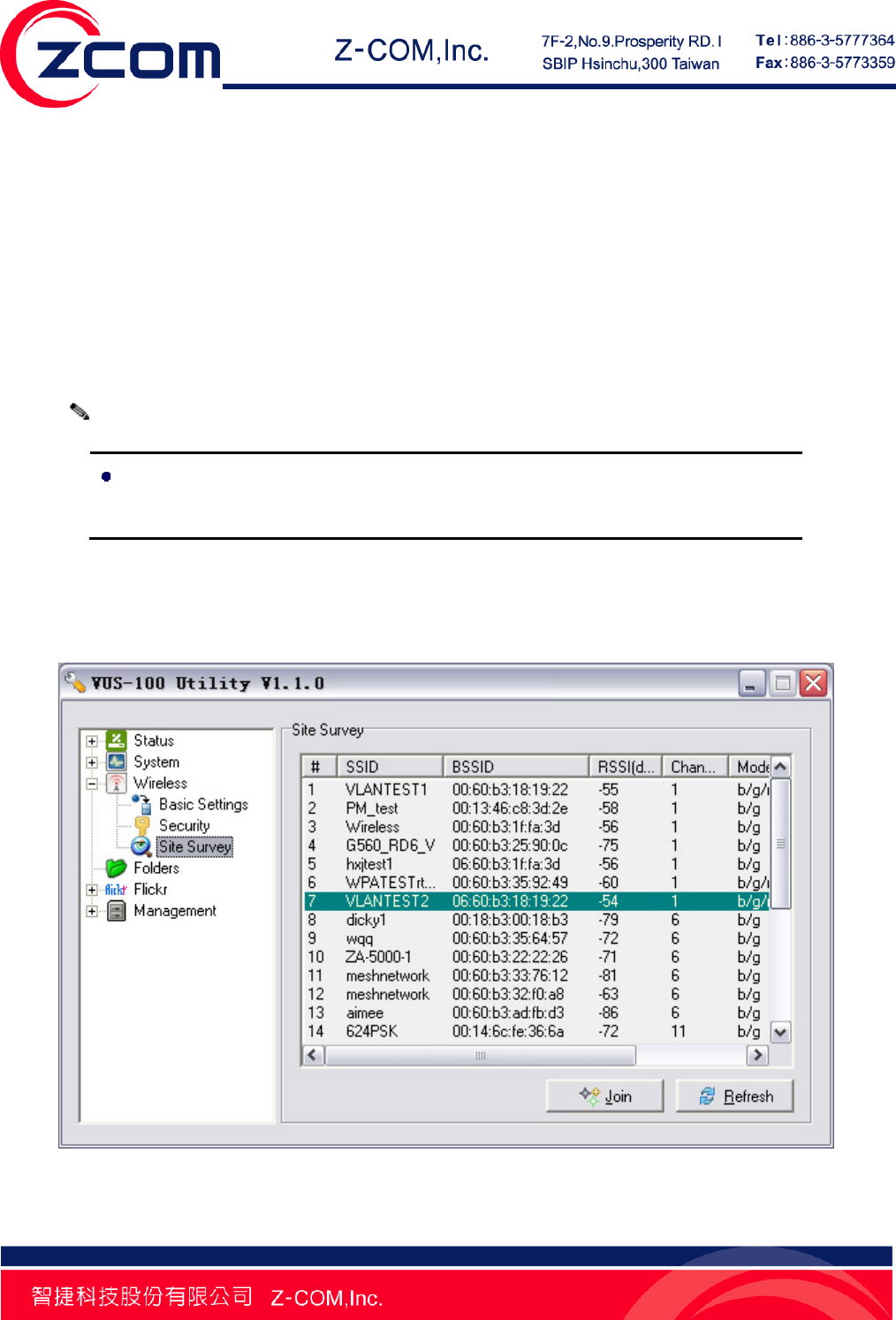Open the System tree item
The width and height of the screenshot is (896, 1320).
coord(156,762)
